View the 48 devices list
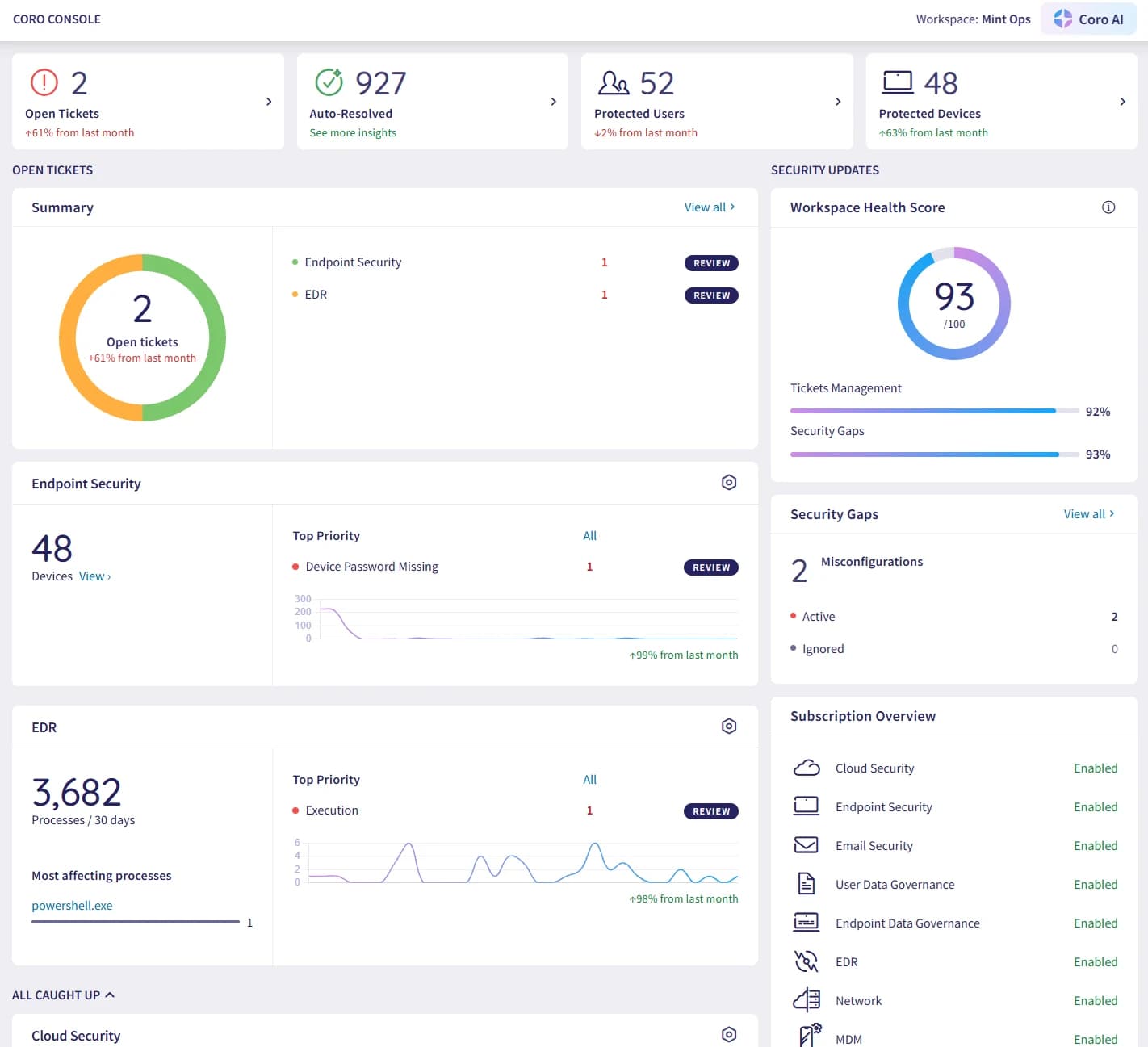This screenshot has height=1047, width=1148. tap(94, 576)
